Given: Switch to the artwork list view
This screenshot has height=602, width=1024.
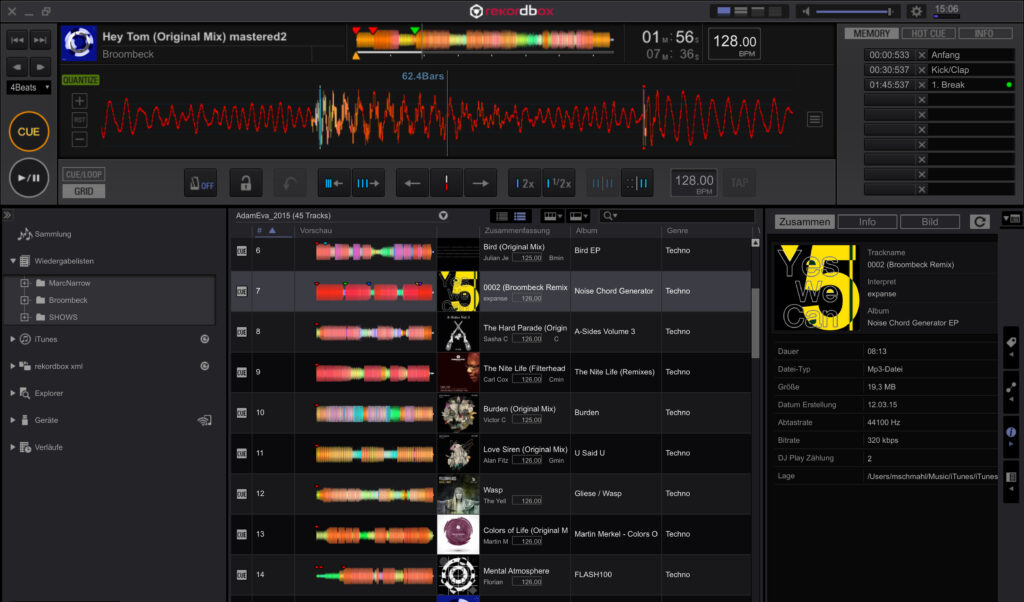Looking at the screenshot, I should (x=520, y=216).
